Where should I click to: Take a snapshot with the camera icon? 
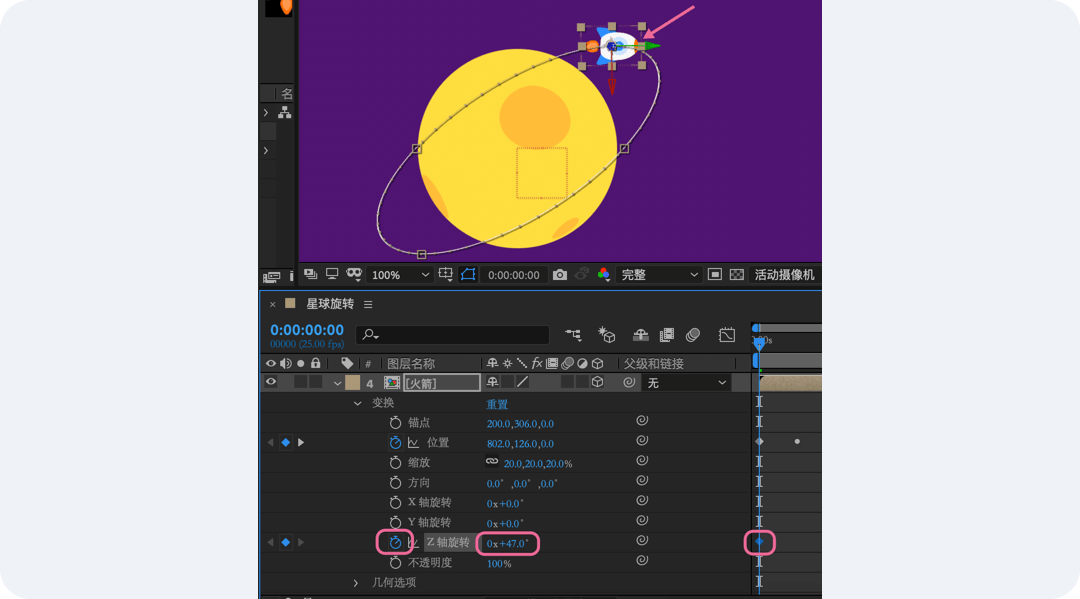click(560, 275)
